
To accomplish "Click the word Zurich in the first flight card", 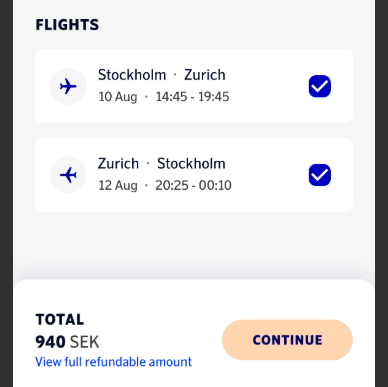I will tap(205, 75).
